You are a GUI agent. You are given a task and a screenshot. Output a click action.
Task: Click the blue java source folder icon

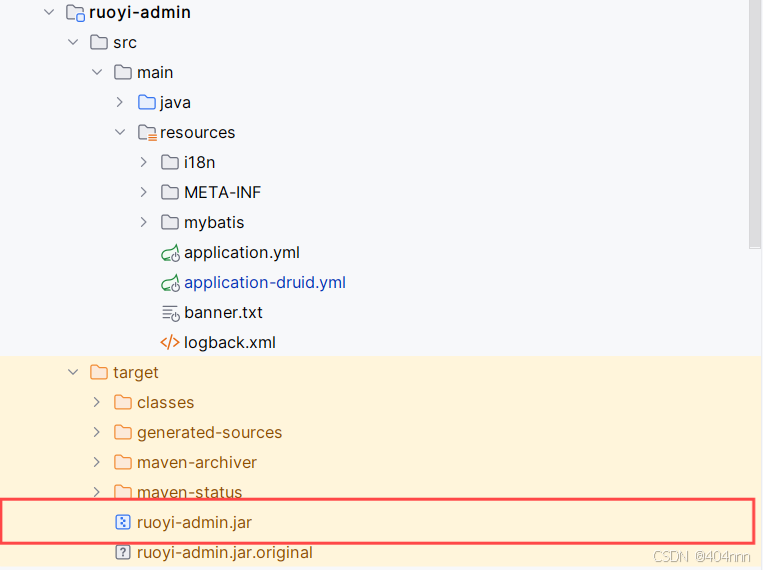click(146, 102)
